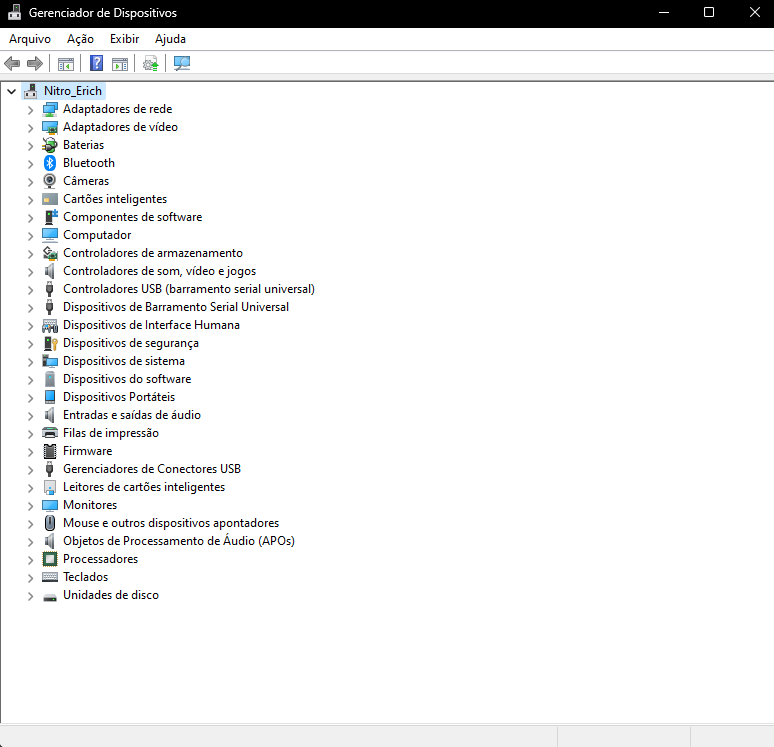Expand Entradas e saídas de áudio chevron

pos(31,416)
